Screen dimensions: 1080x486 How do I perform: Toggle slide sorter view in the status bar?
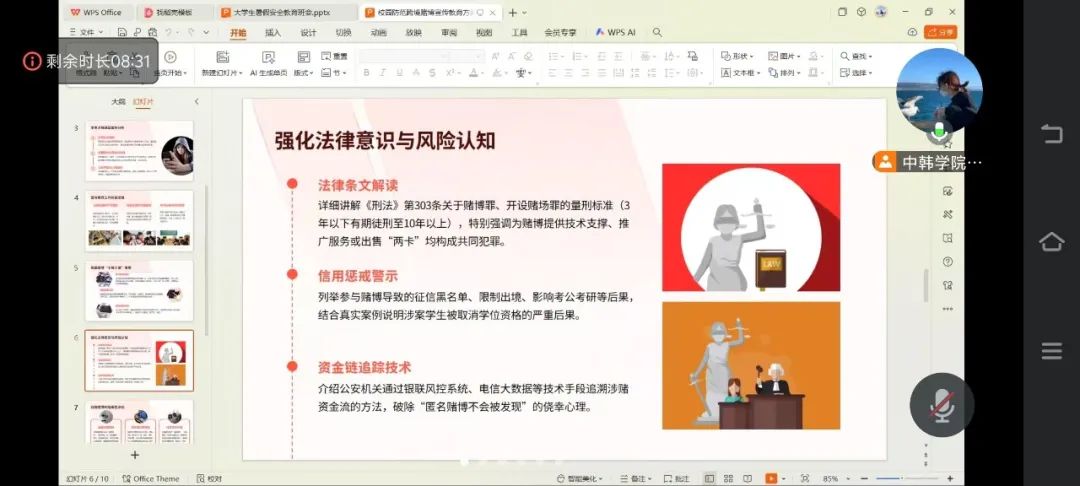pyautogui.click(x=727, y=479)
